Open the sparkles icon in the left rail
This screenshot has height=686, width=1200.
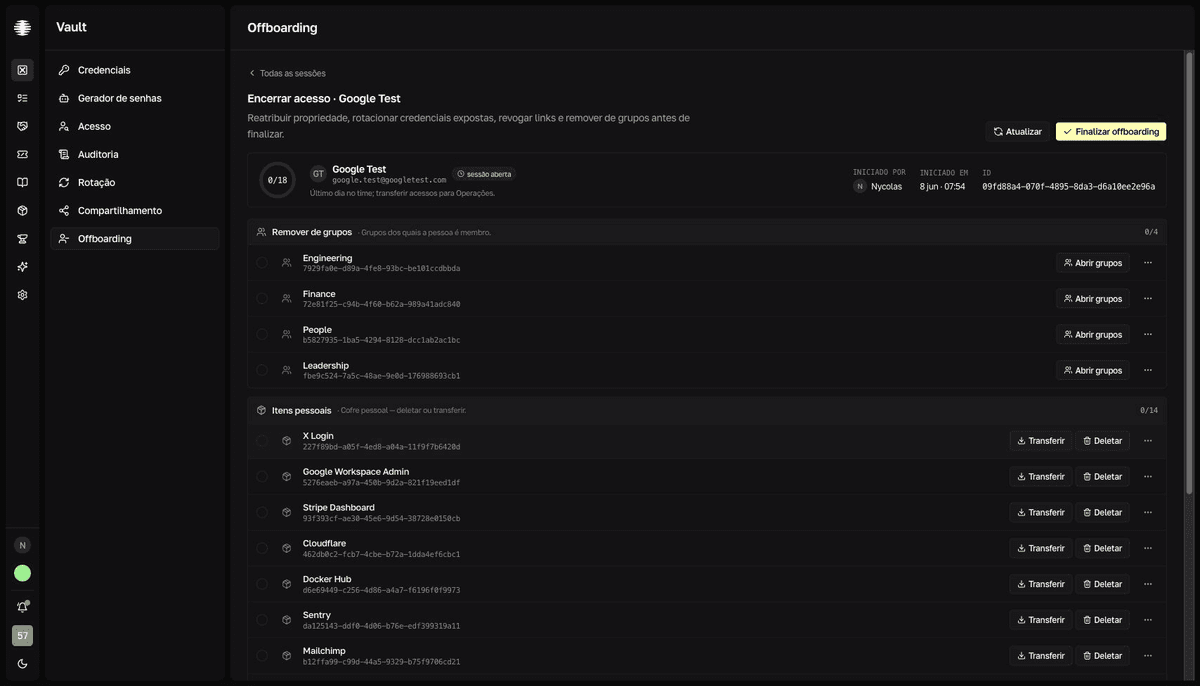22,267
